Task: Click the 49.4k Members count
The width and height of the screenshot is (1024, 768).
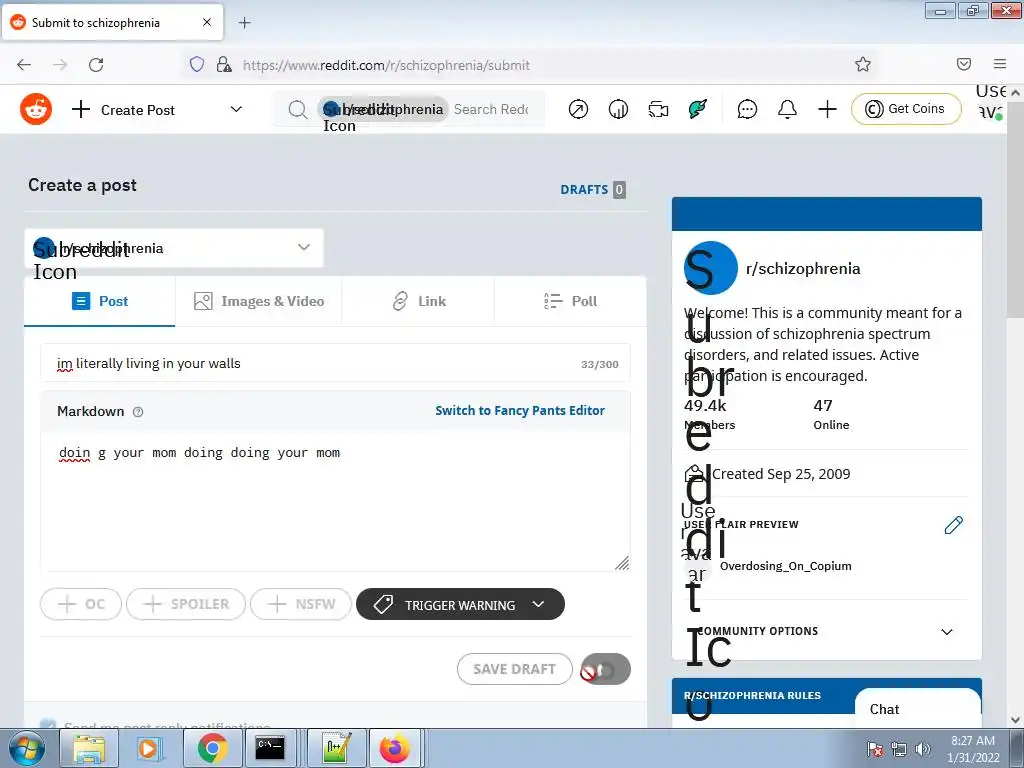Action: (709, 414)
